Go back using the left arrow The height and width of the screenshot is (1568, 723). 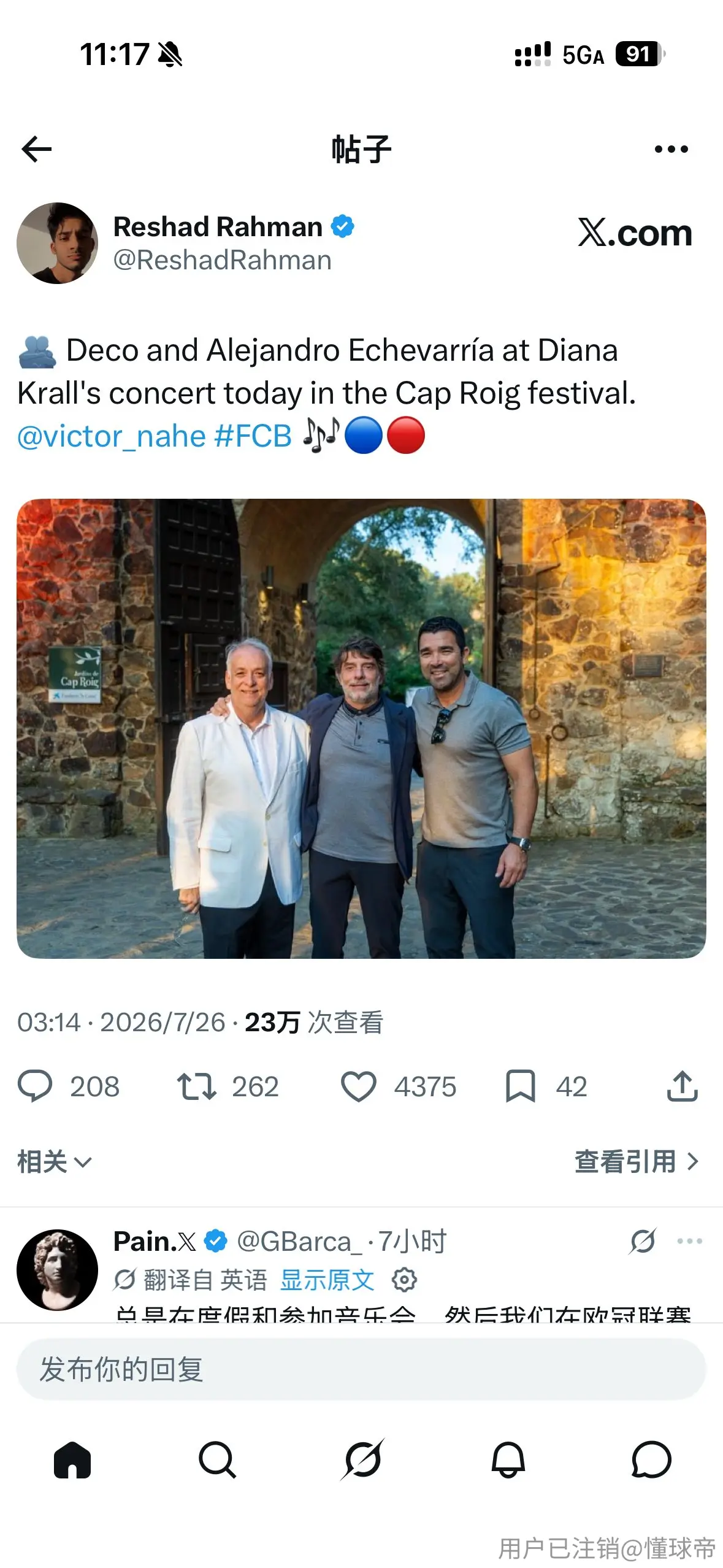click(36, 149)
